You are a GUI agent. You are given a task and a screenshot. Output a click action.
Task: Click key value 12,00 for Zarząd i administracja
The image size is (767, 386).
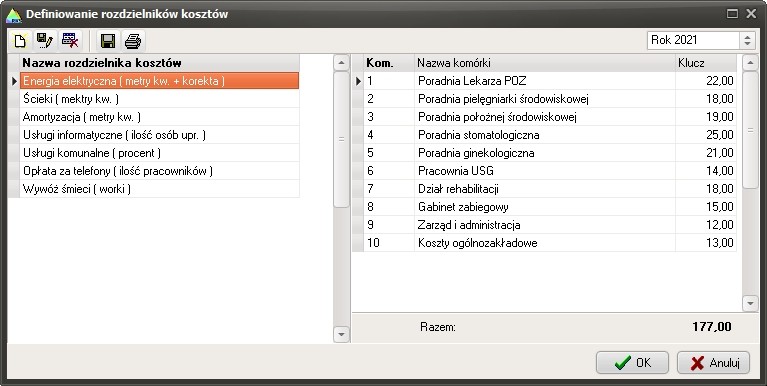tap(705, 225)
